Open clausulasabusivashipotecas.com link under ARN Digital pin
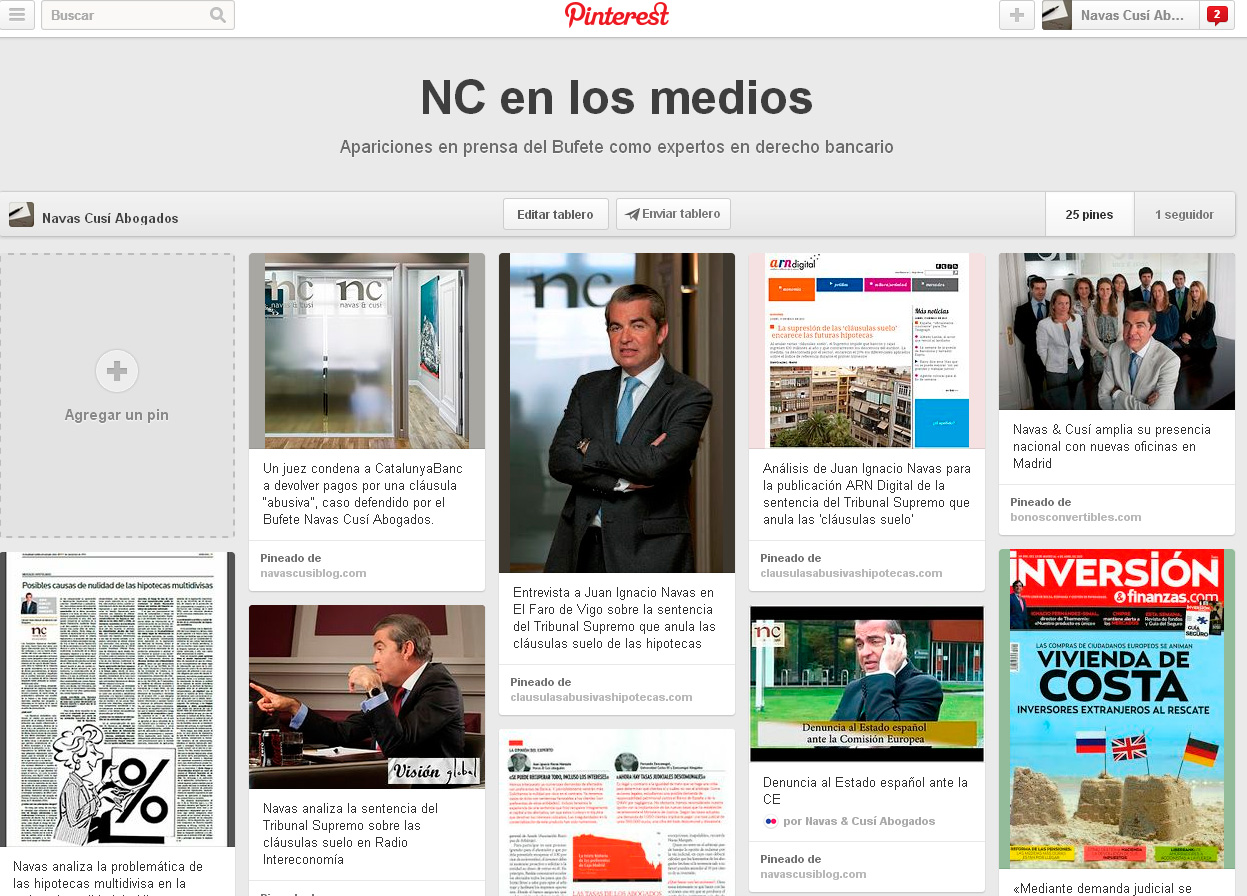 click(x=851, y=574)
